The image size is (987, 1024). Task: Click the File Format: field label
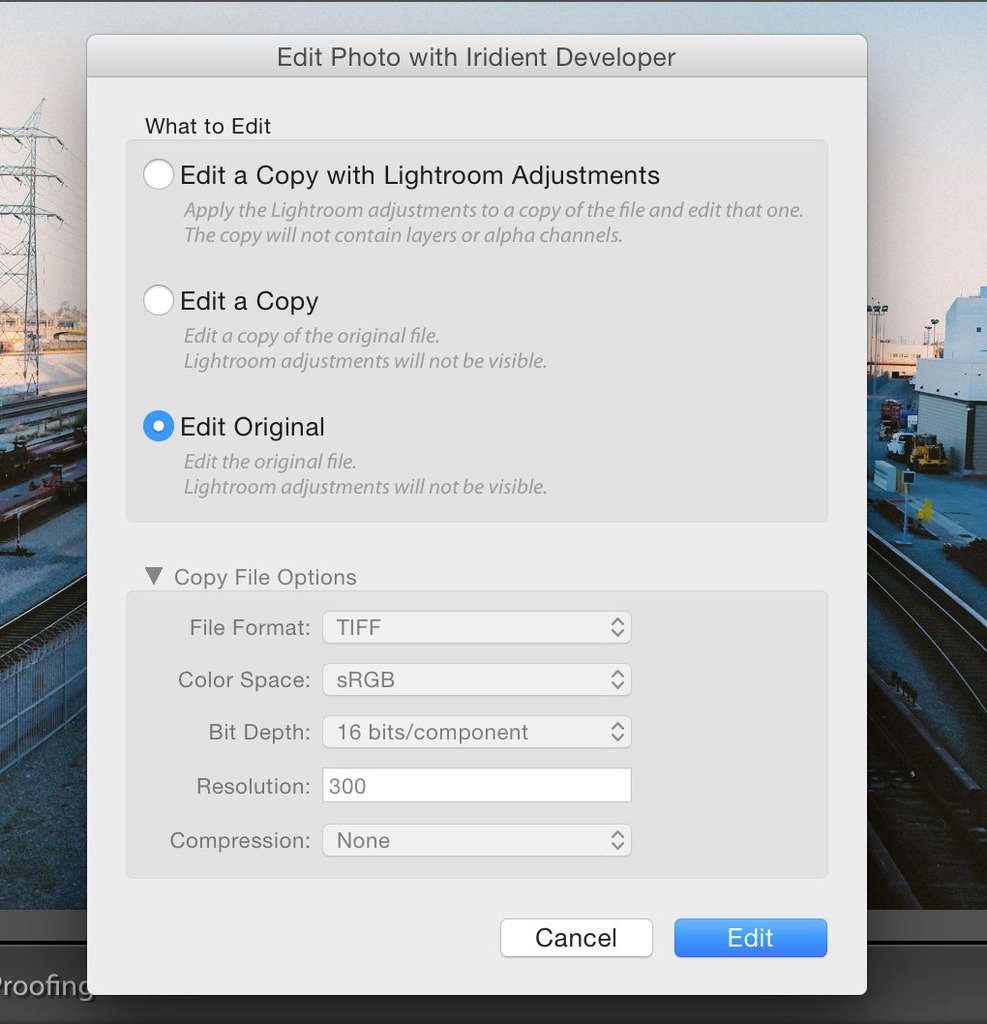(250, 628)
